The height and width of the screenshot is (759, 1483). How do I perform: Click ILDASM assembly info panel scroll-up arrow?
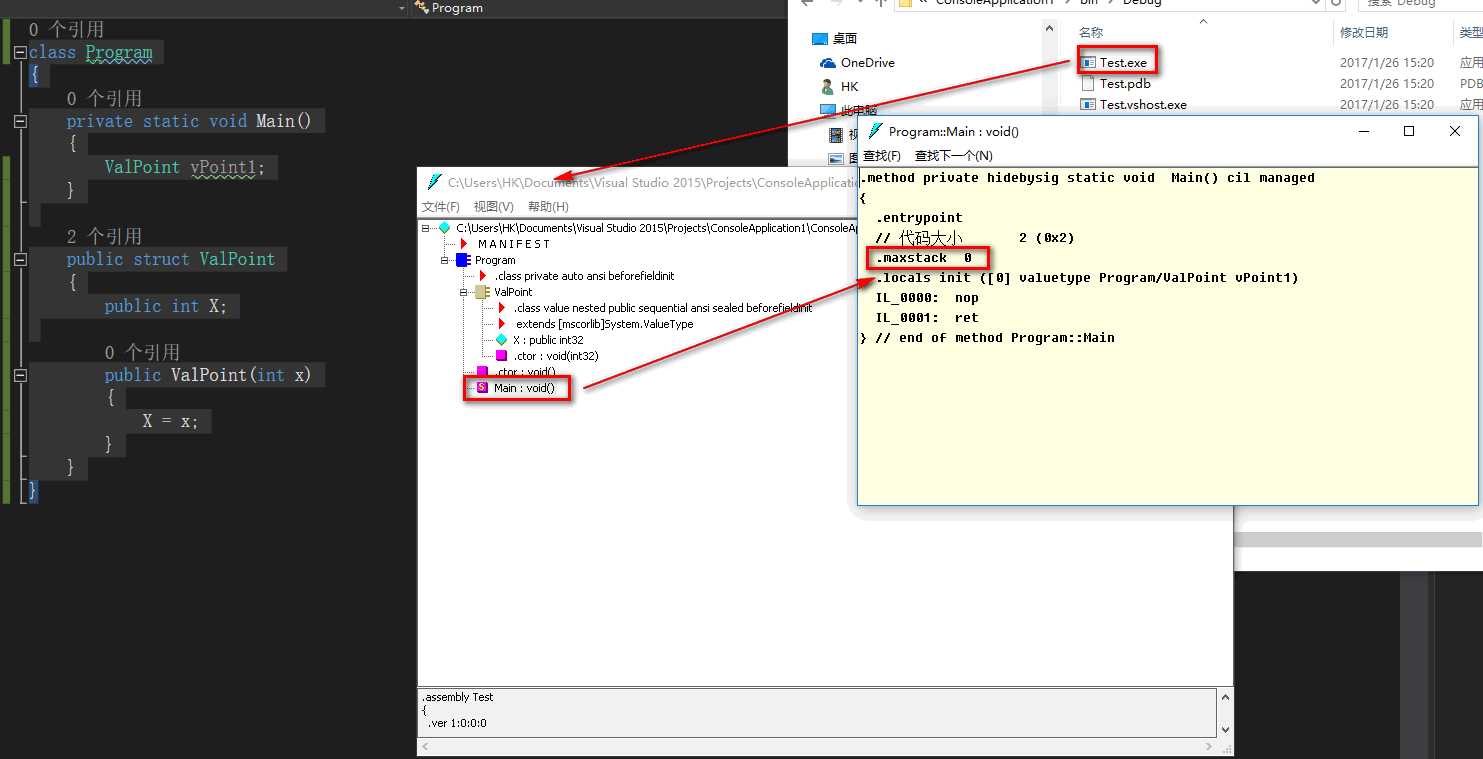1226,697
